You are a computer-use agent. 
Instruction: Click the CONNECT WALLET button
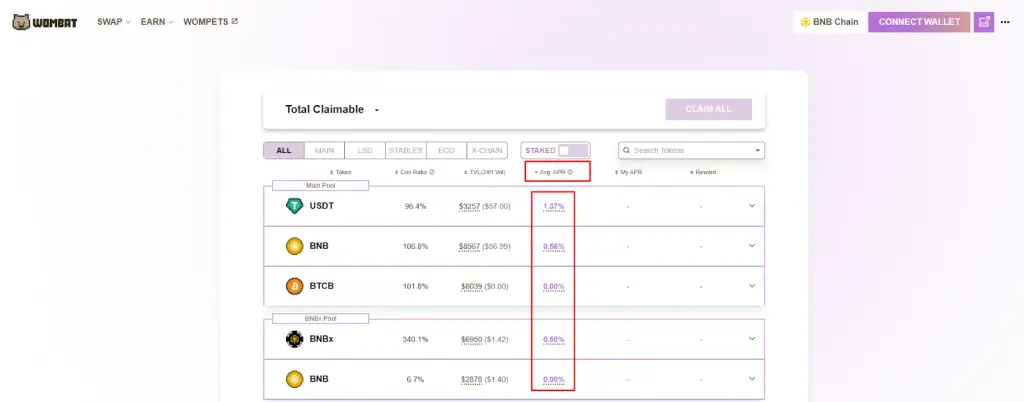point(919,22)
